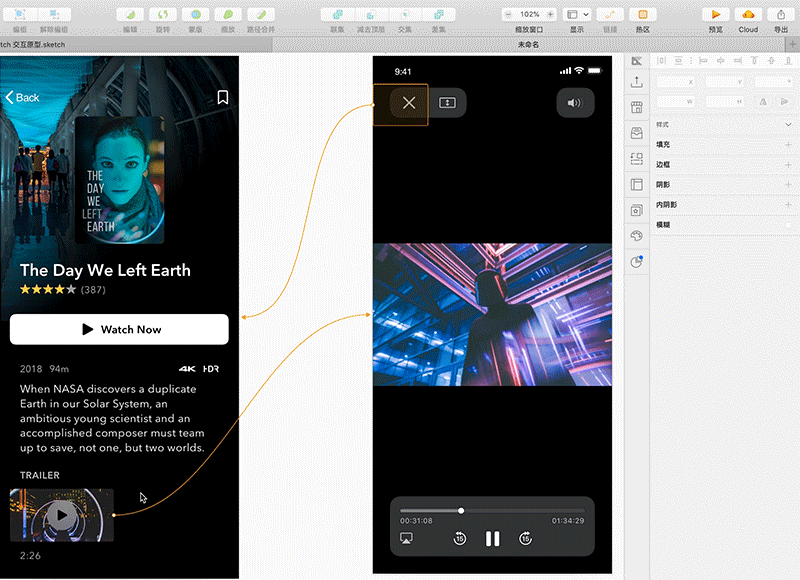Click the 102% zoom value field
This screenshot has width=800, height=580.
530,14
